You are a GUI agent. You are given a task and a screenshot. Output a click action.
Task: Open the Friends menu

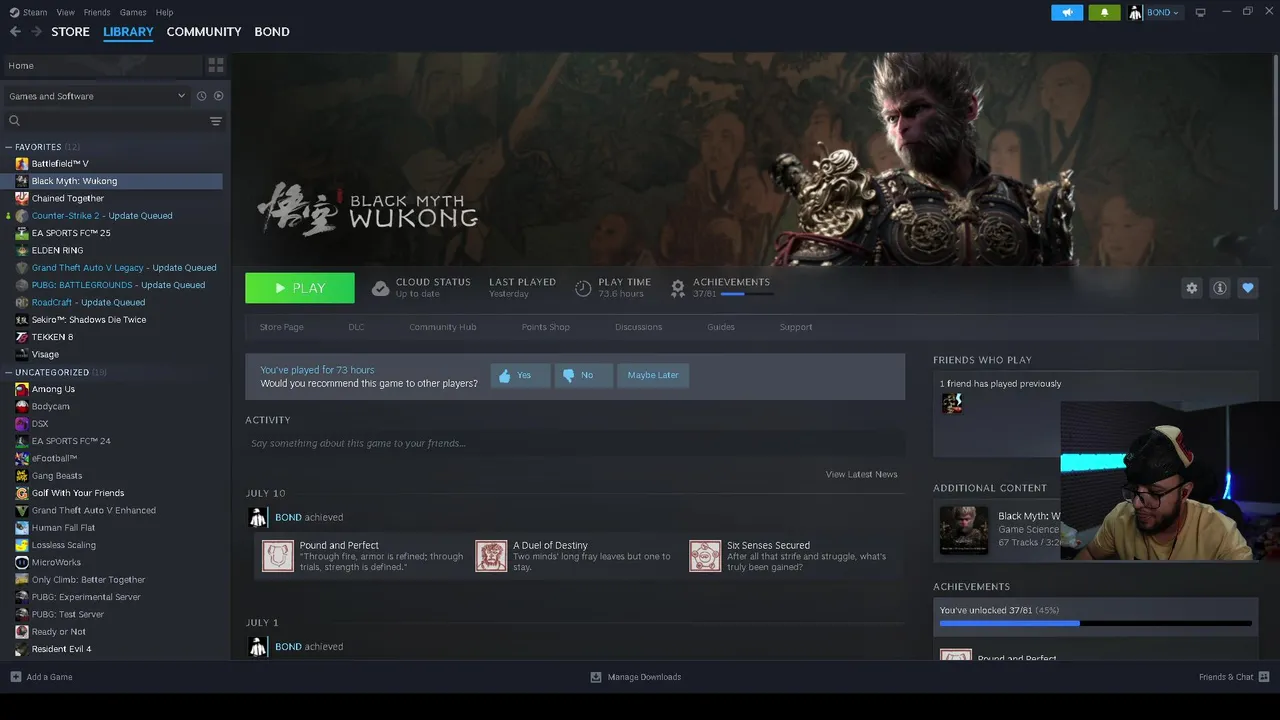pos(97,12)
